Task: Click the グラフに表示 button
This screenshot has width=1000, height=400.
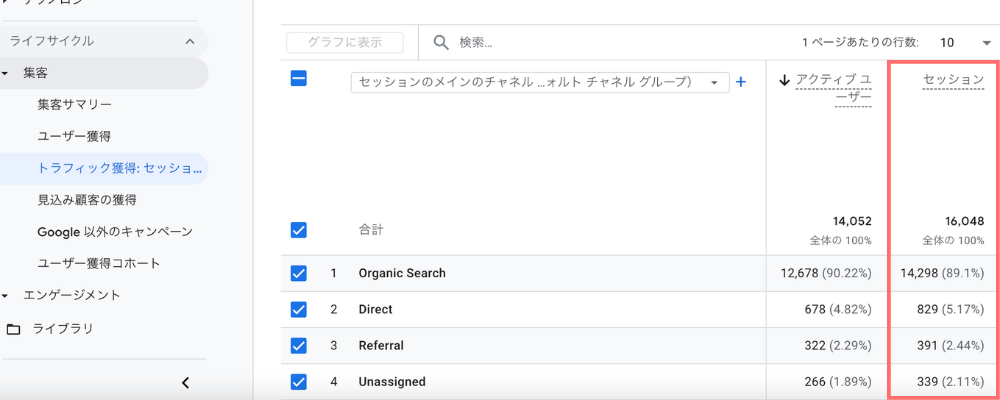Action: [x=345, y=43]
